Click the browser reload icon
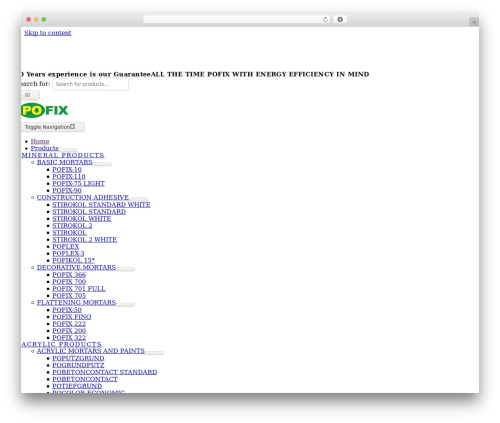 [325, 20]
